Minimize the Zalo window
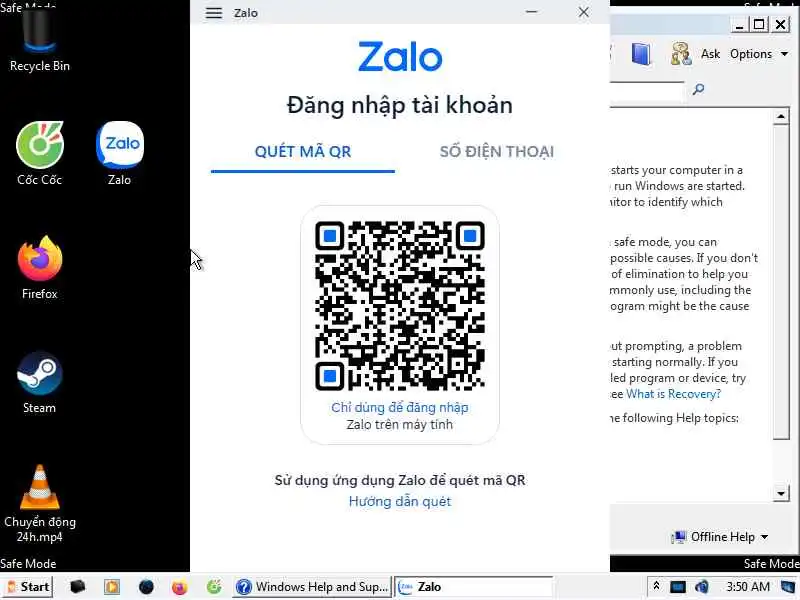Screen dimensions: 800x600 tap(532, 12)
